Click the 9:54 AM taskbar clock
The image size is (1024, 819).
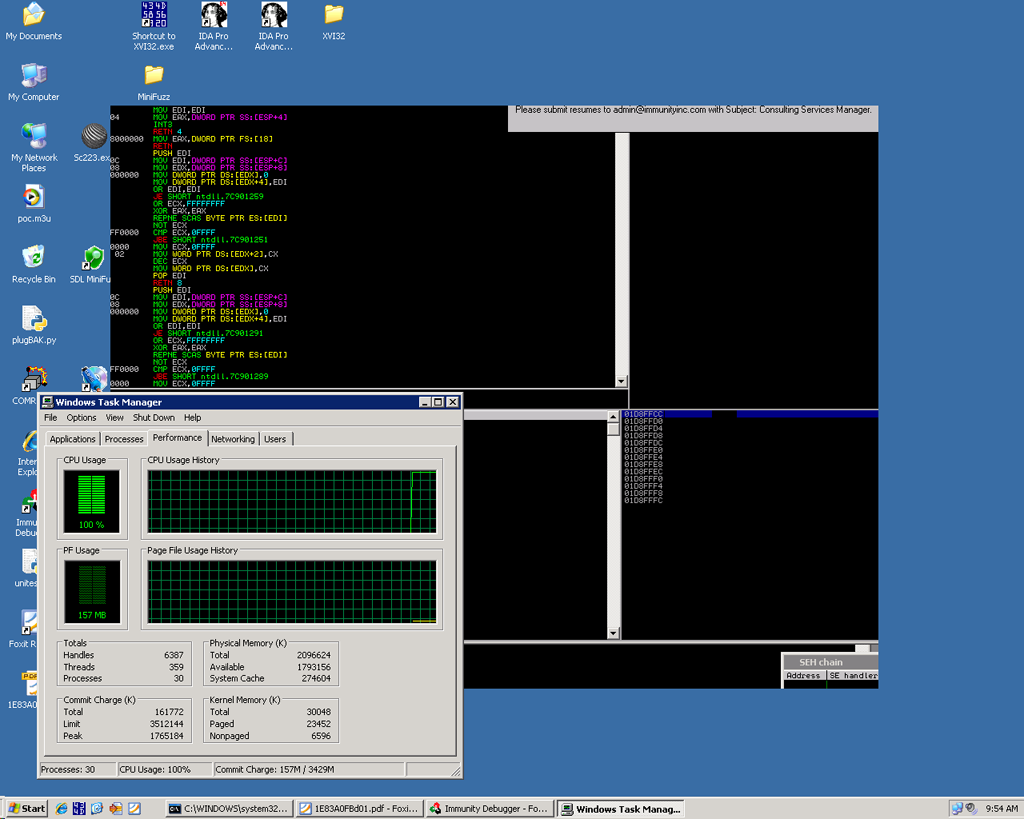tap(1001, 809)
